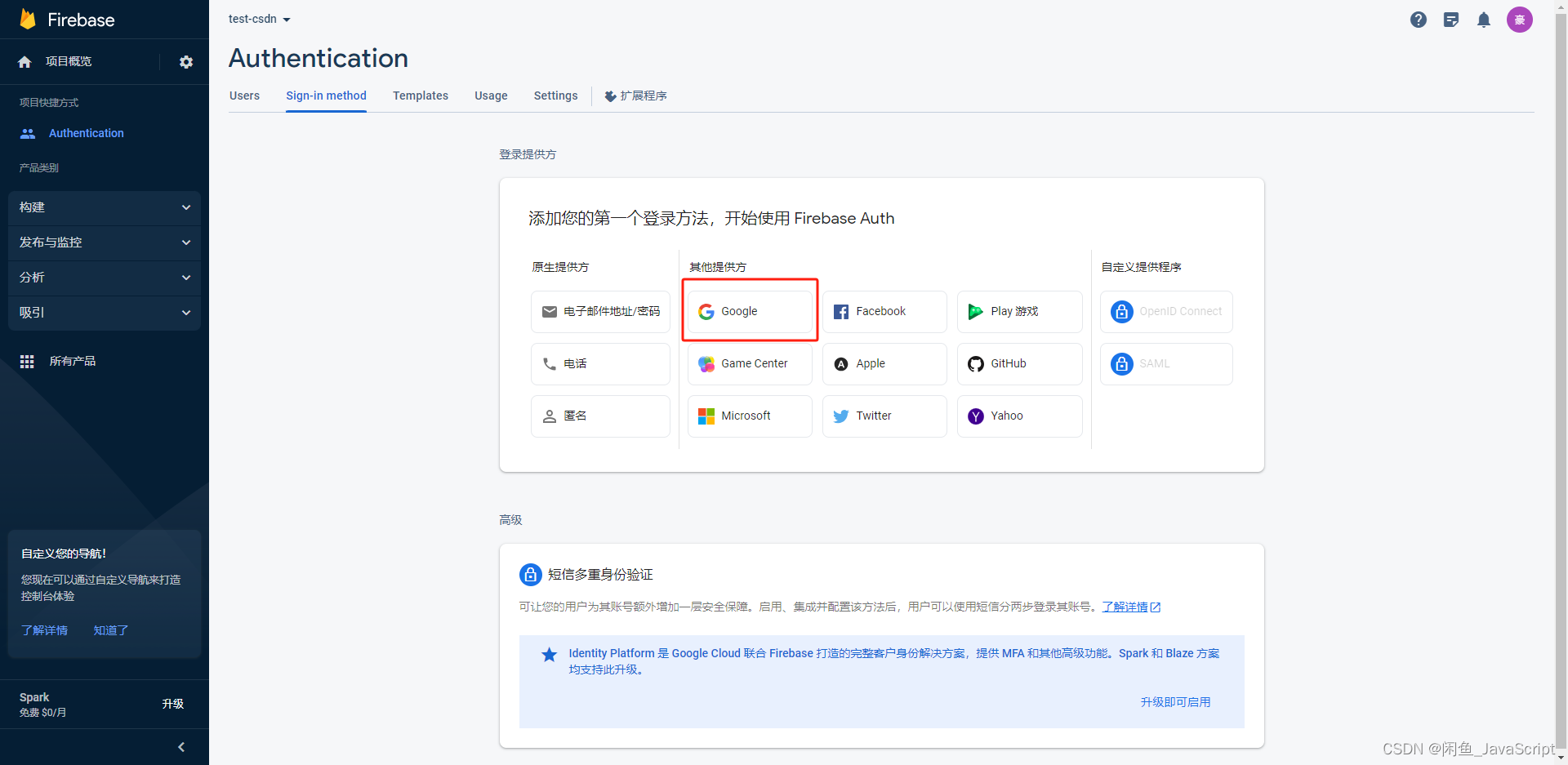Viewport: 1568px width, 765px height.
Task: Click the Spark 免费 $0/月 plan label
Action: click(x=43, y=705)
